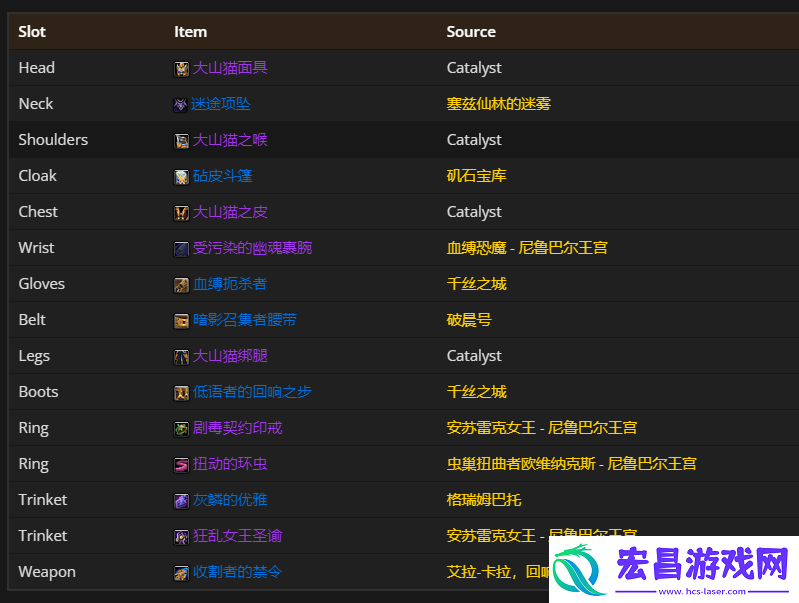Open the Boots row 千丝之城 source link

coord(476,391)
